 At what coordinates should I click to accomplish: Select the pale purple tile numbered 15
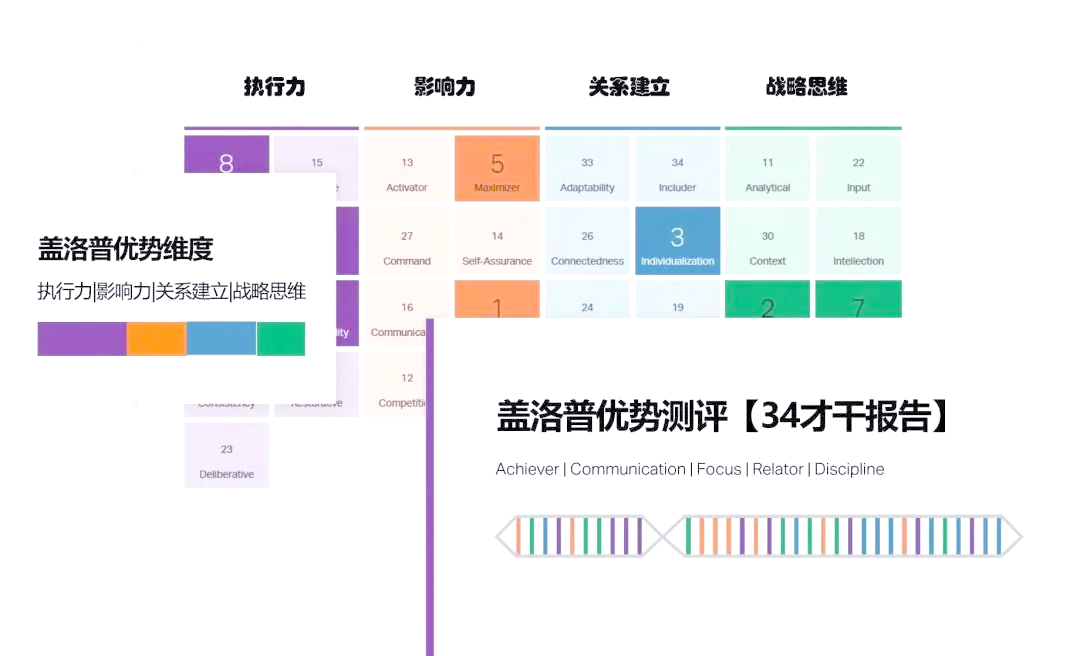point(316,154)
